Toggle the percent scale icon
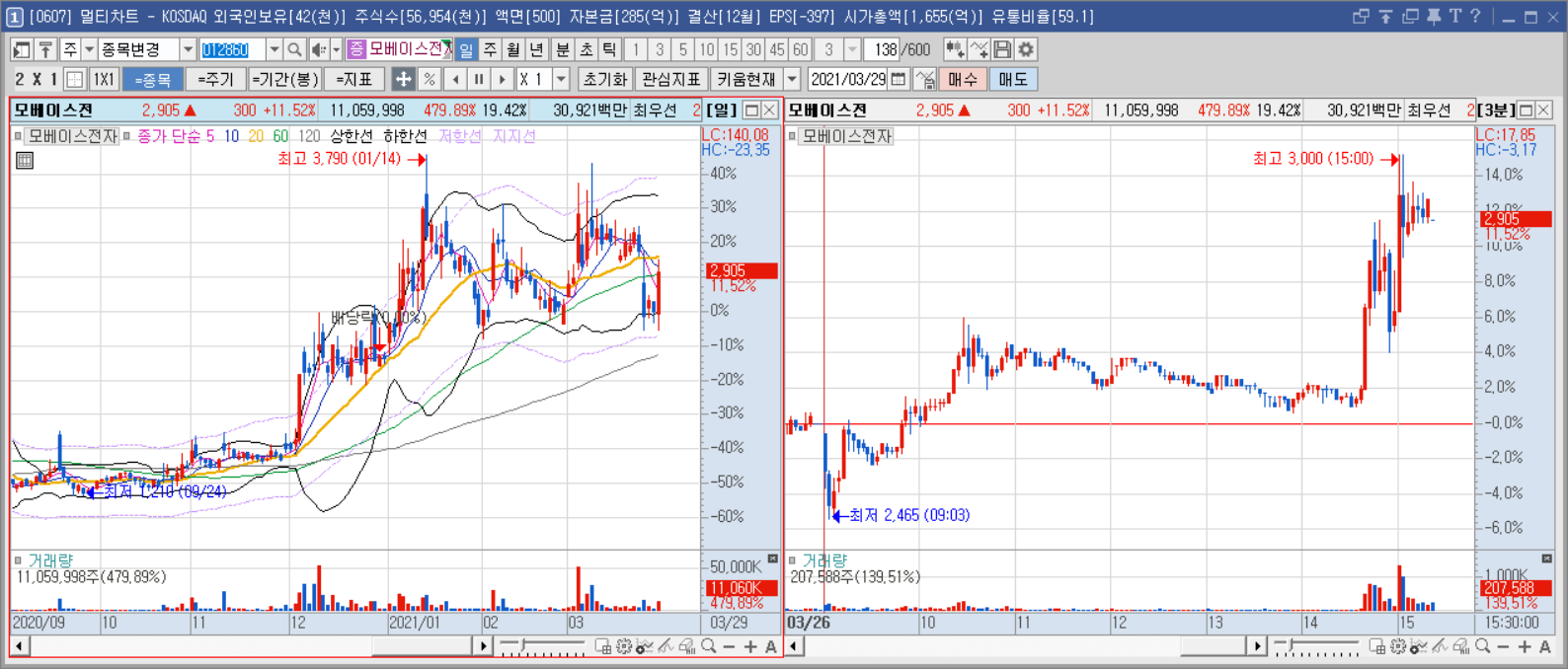1568x669 pixels. coord(429,79)
